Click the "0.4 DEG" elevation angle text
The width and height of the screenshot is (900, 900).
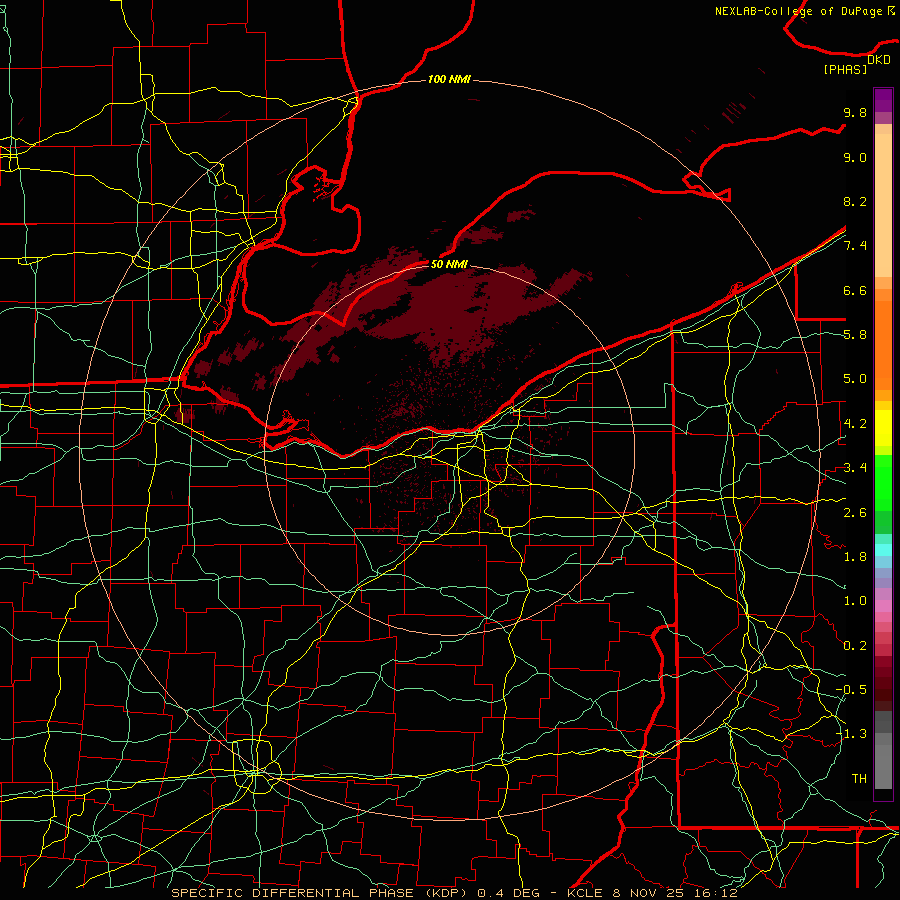509,893
